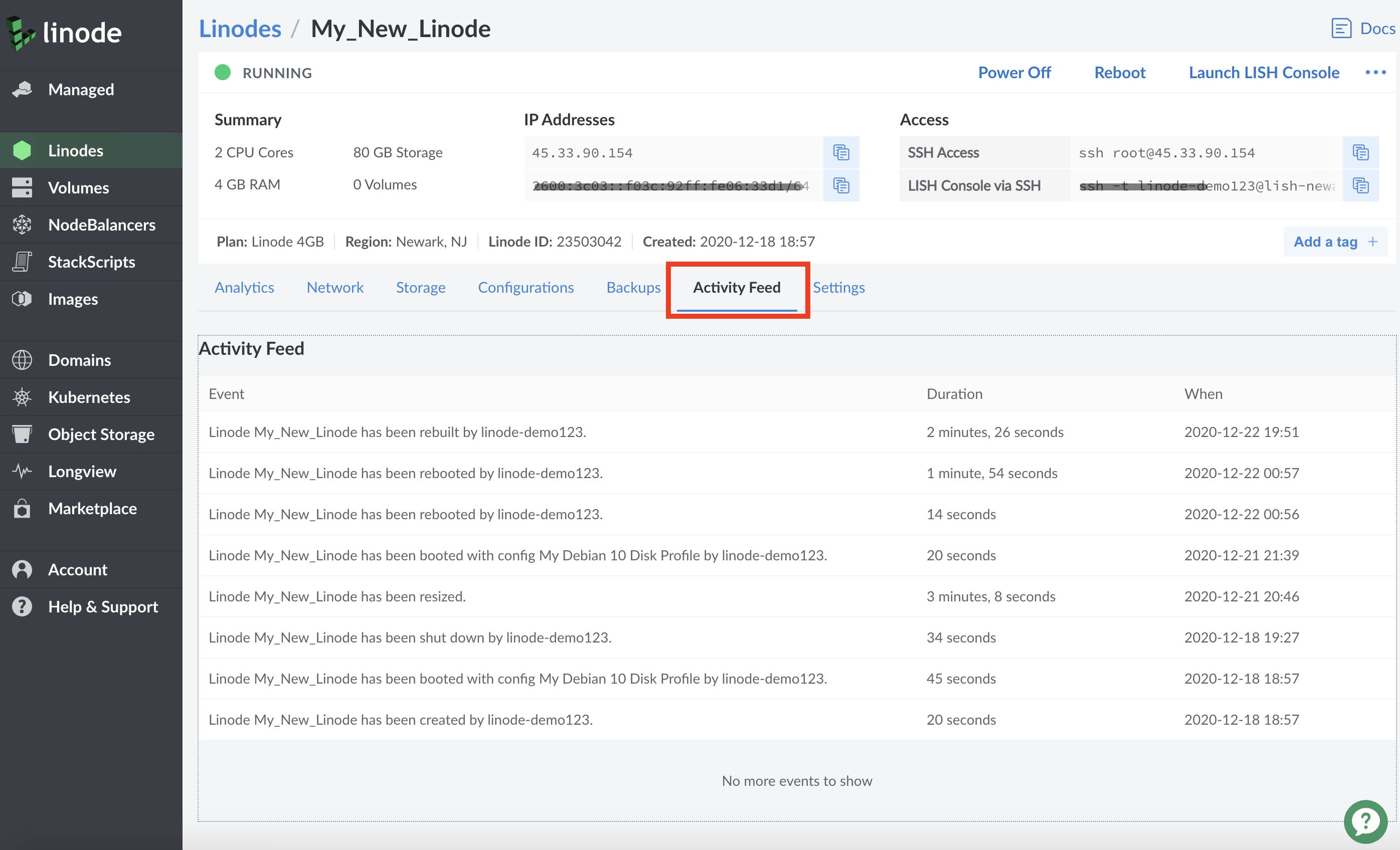Switch to the Network tab
Viewport: 1400px width, 850px height.
(x=335, y=287)
